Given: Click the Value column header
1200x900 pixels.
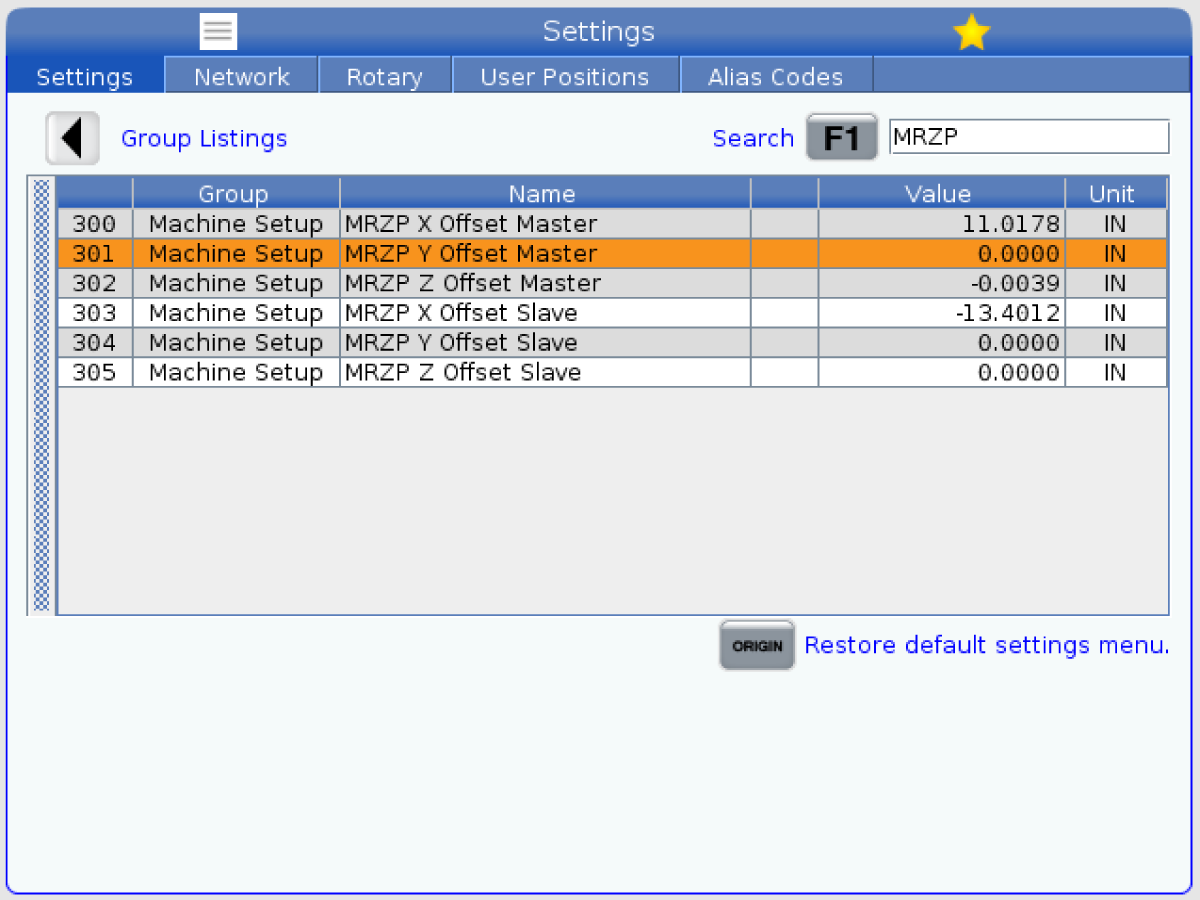Looking at the screenshot, I should pos(941,194).
